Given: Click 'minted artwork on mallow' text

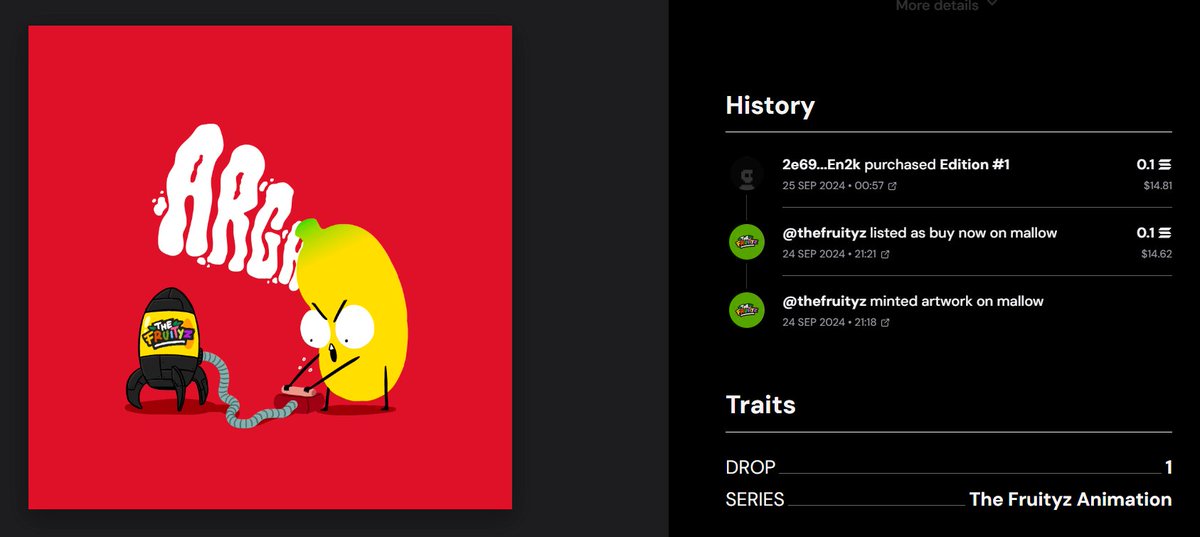Looking at the screenshot, I should click(x=957, y=300).
